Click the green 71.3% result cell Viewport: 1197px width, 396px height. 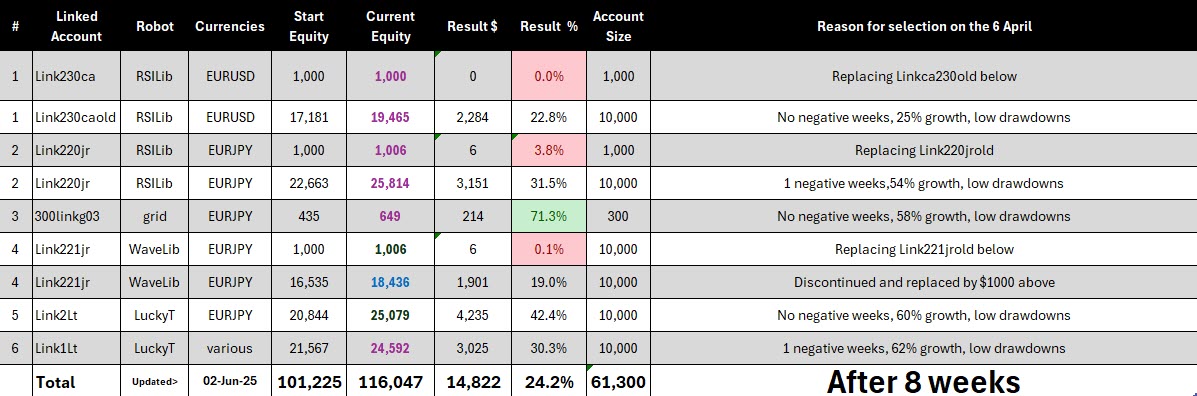tap(549, 216)
